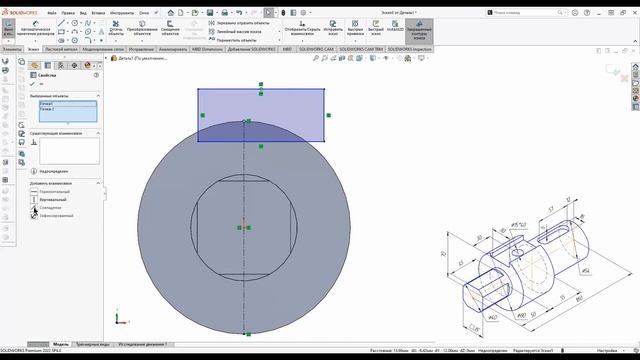Add Coincident relation
This screenshot has width=640, height=360.
point(46,208)
